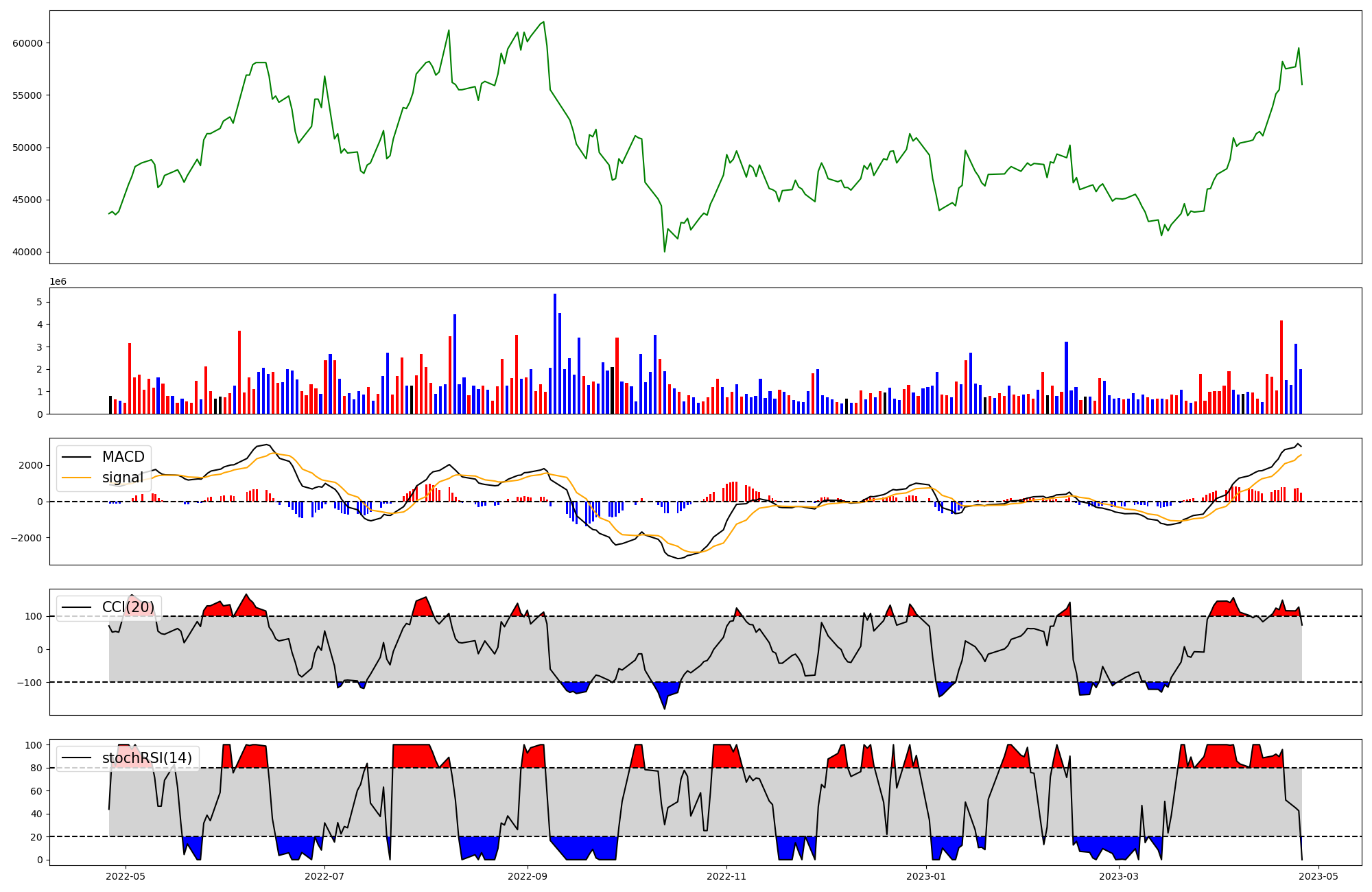Screen dimensions: 1372x892
Task: Click the signal legend label
Action: [123, 478]
